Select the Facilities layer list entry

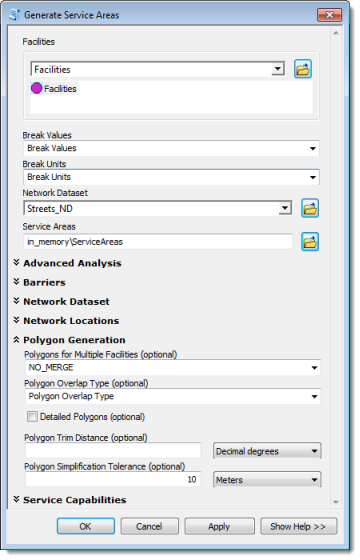pyautogui.click(x=54, y=88)
